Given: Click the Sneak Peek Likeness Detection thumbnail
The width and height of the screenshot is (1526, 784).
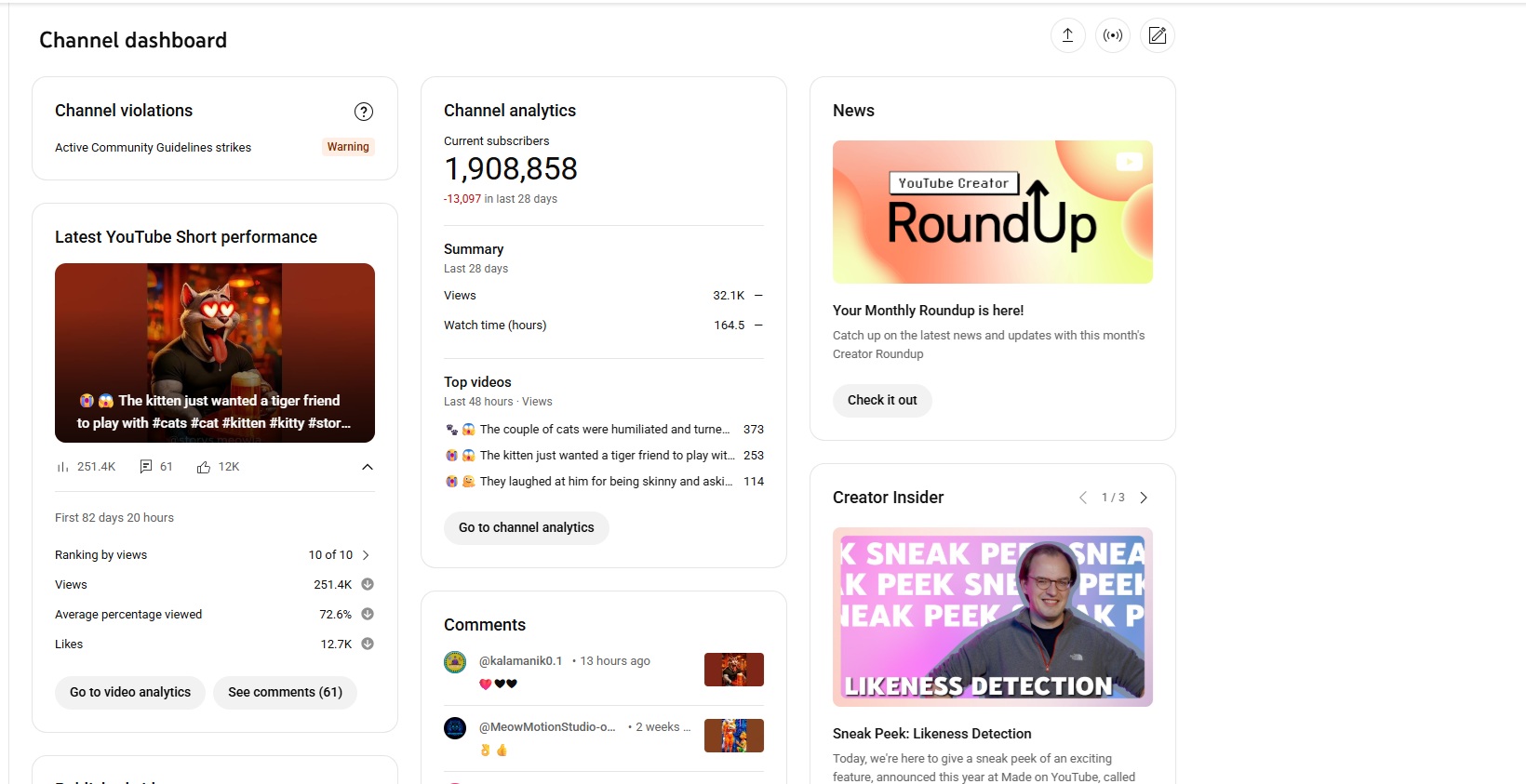Looking at the screenshot, I should pos(992,617).
